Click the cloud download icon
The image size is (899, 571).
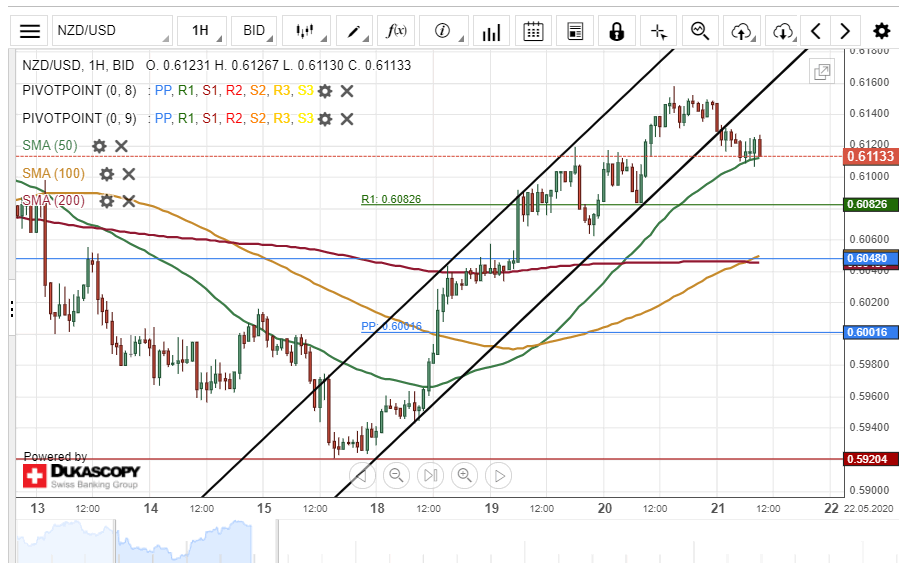783,30
